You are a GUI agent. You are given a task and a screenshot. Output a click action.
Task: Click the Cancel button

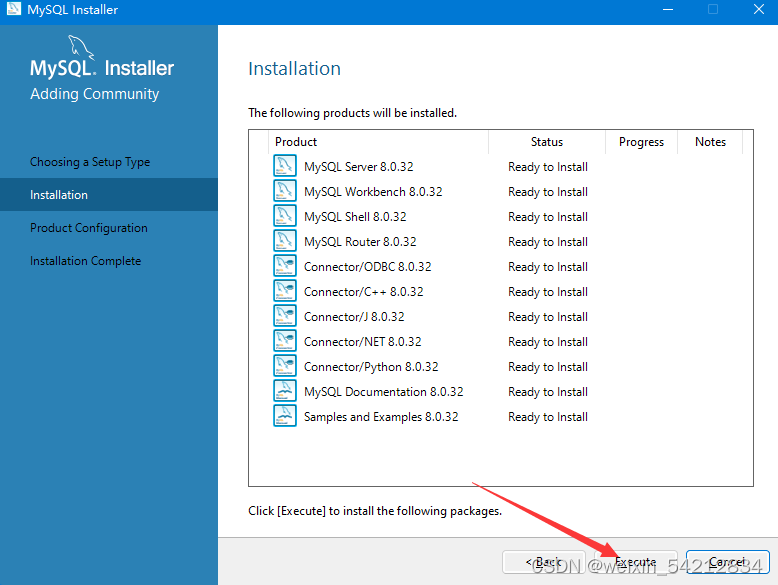coord(727,562)
